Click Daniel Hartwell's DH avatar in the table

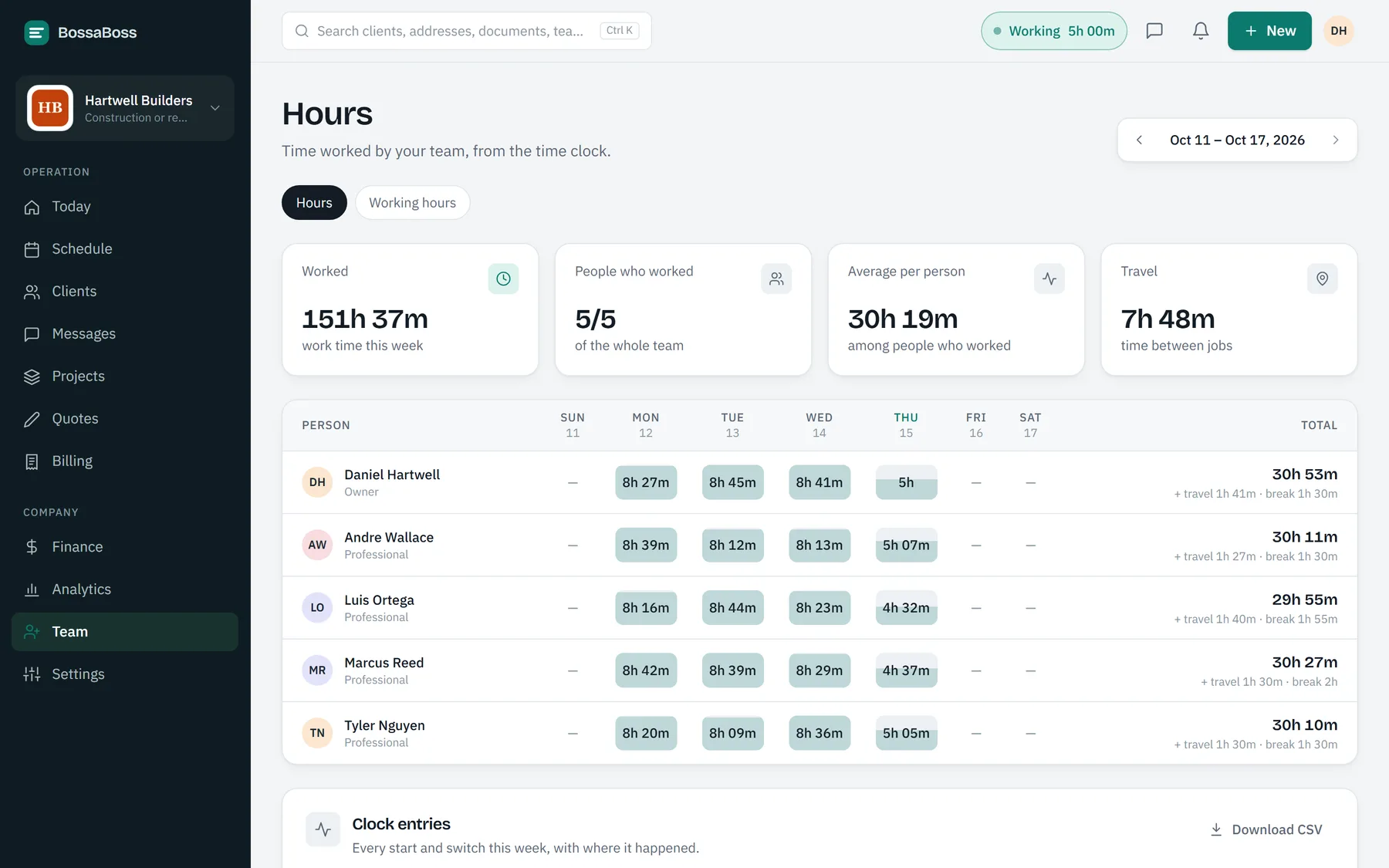(x=317, y=482)
